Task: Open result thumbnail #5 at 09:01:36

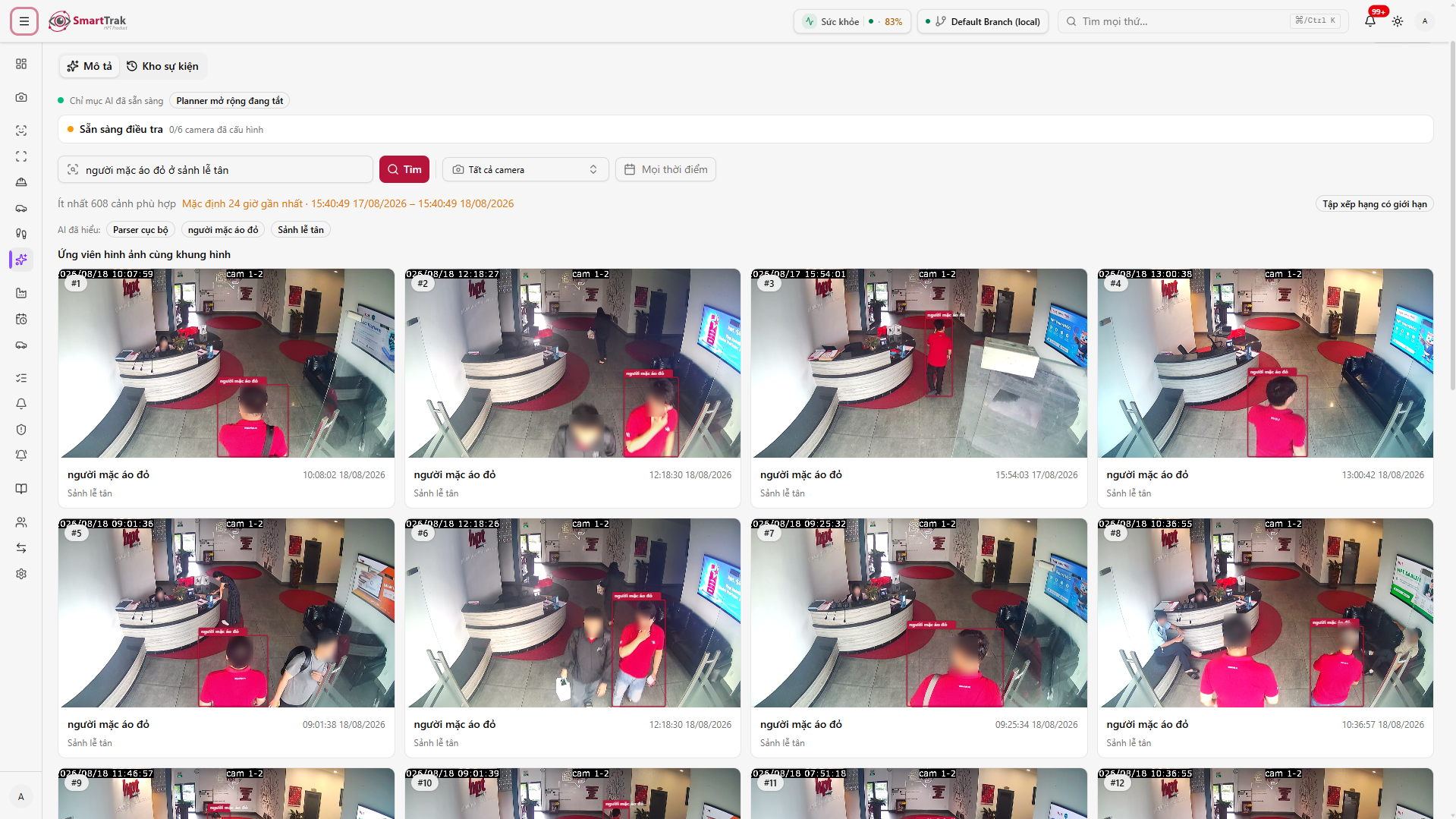Action: (226, 613)
